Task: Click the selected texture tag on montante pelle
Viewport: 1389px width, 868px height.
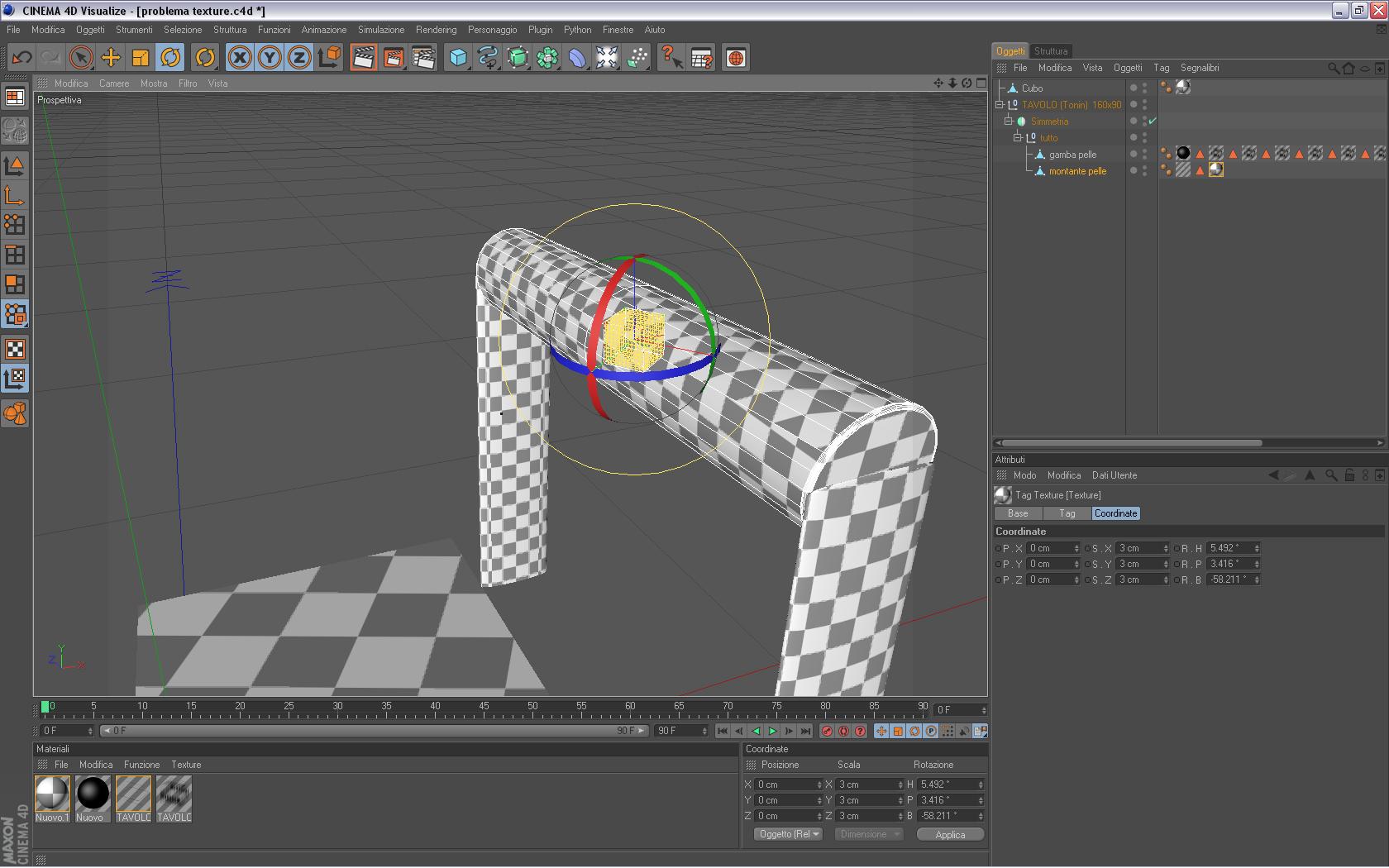Action: pos(1216,170)
